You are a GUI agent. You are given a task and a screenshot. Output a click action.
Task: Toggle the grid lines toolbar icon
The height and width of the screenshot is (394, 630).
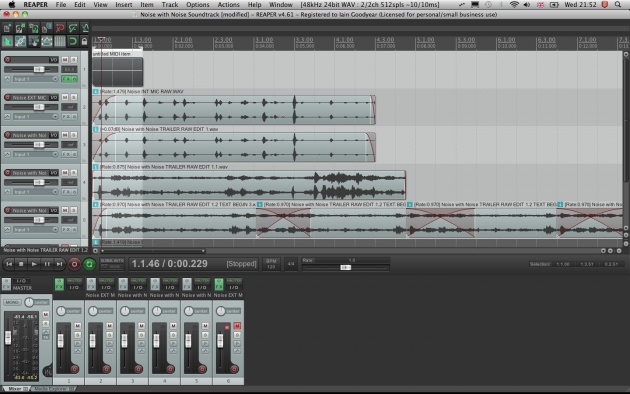59,41
